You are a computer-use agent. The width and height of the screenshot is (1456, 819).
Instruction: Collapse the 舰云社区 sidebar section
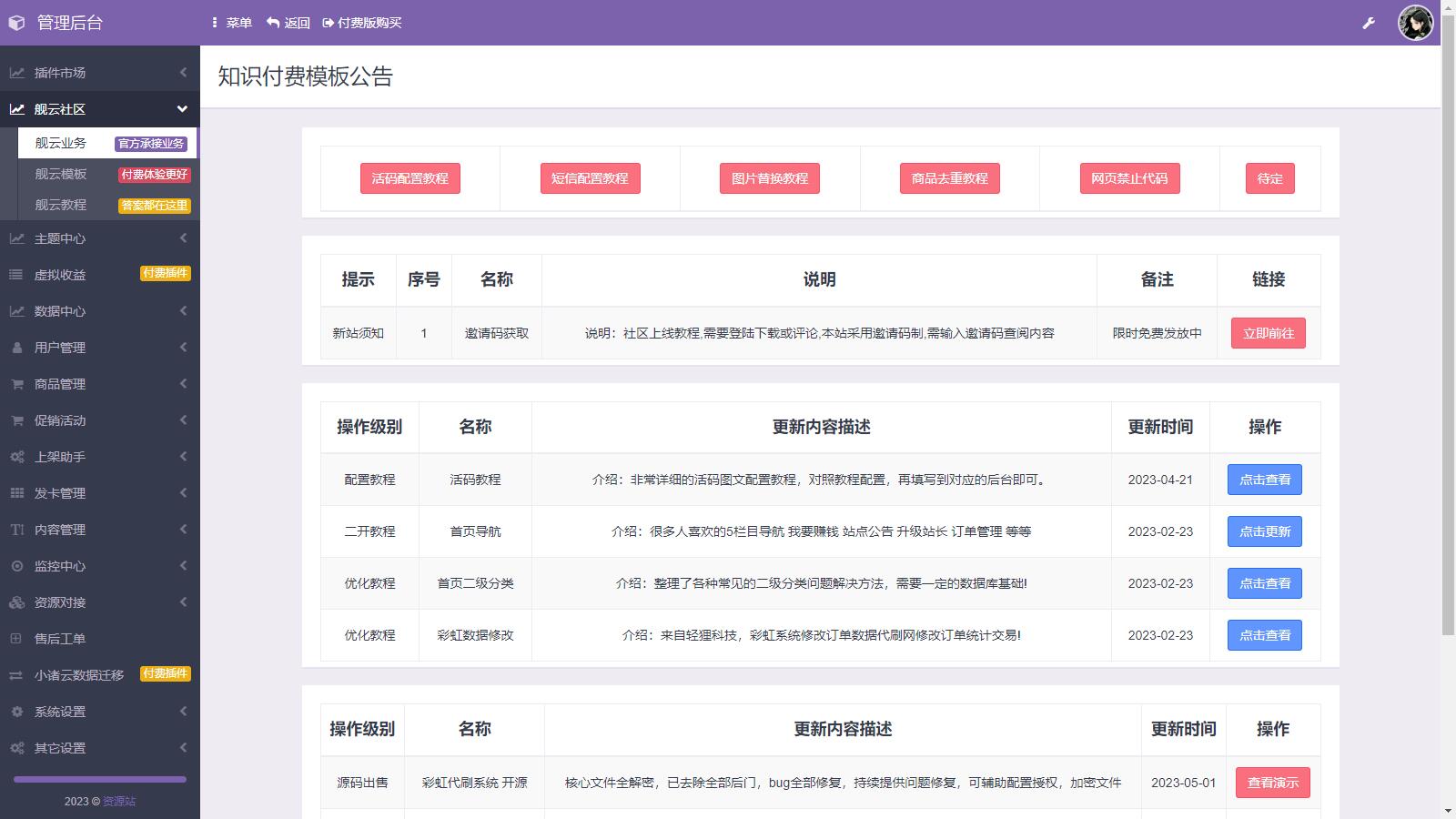click(x=182, y=109)
